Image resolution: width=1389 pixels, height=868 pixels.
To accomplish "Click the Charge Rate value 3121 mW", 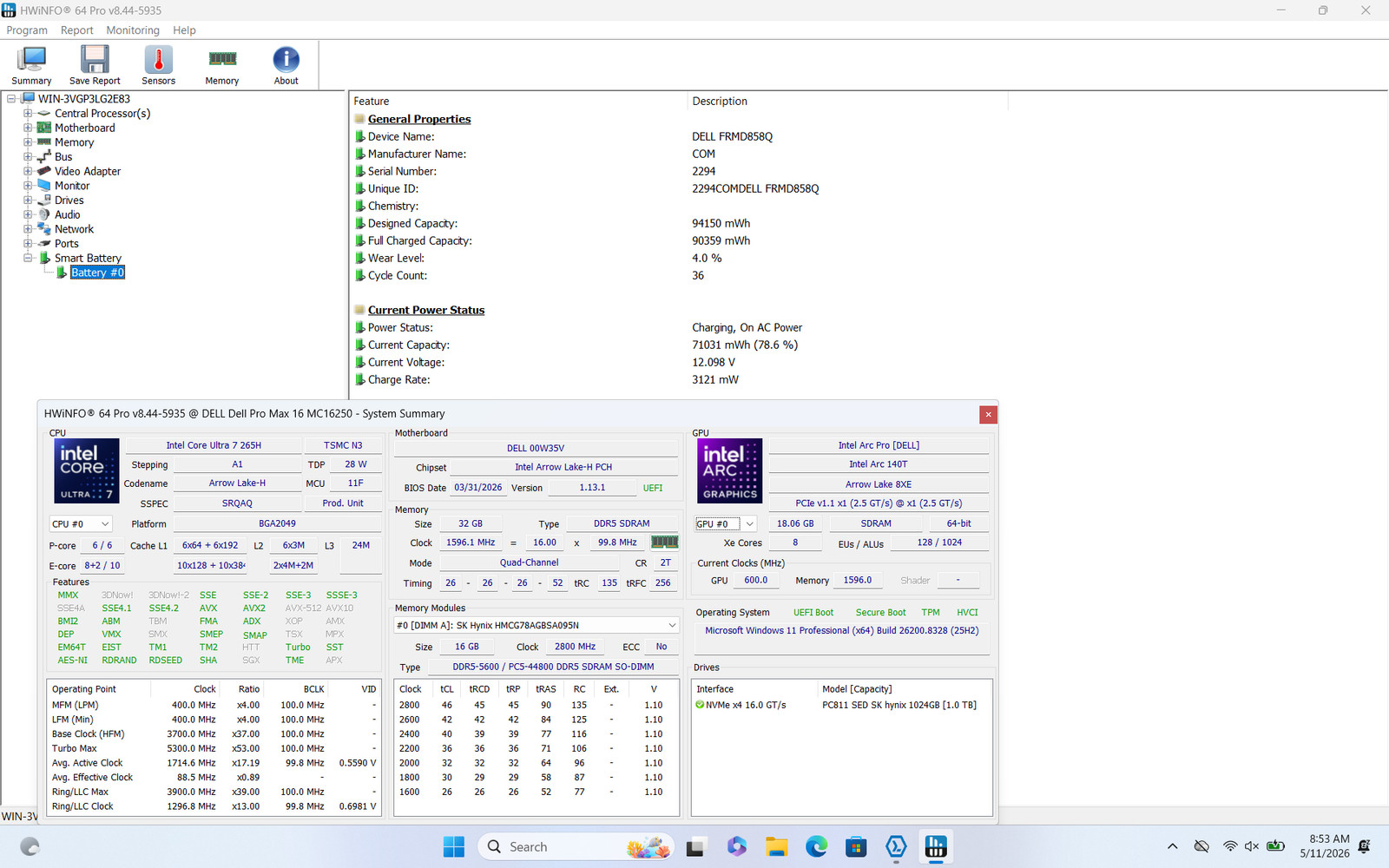I will coord(715,379).
